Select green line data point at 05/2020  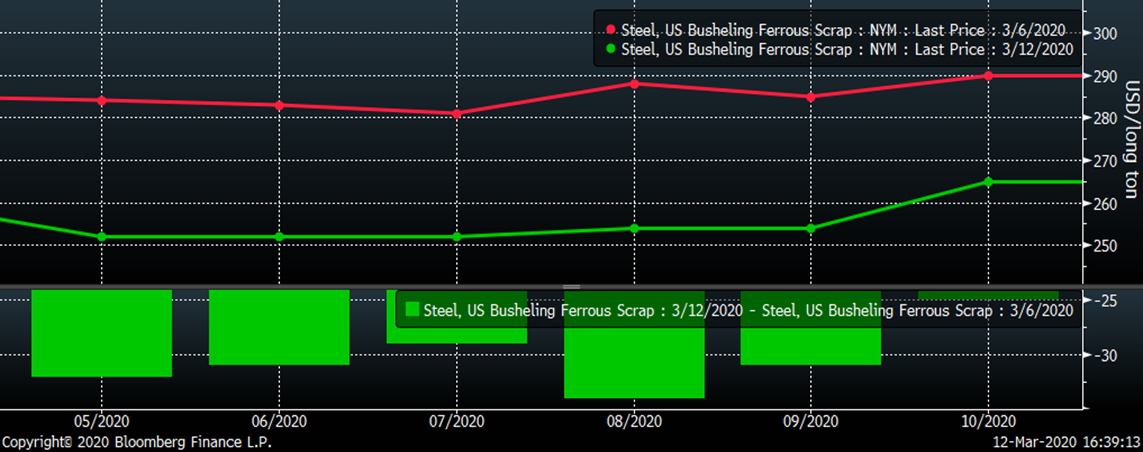coord(102,237)
